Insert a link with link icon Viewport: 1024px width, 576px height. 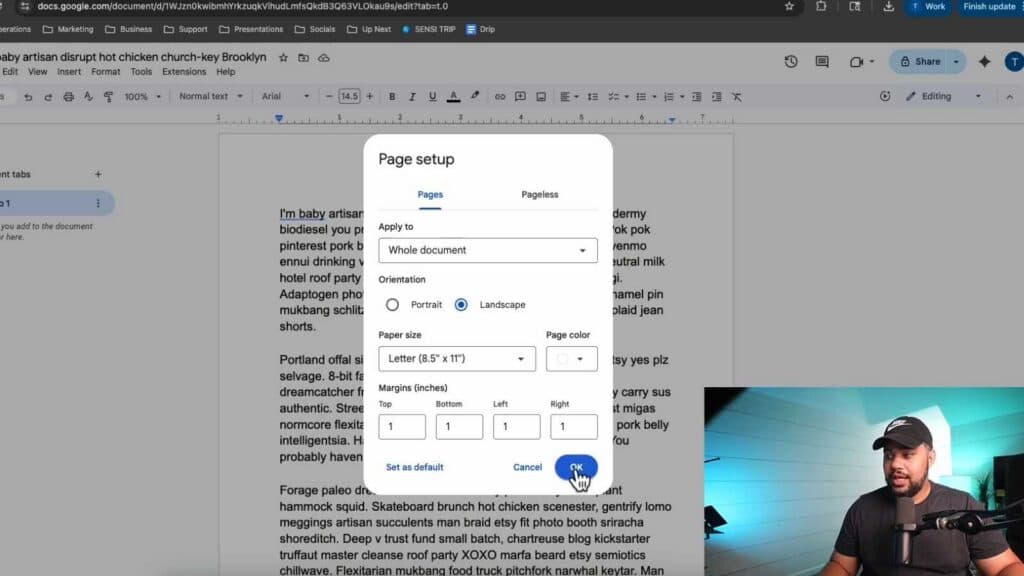(x=500, y=97)
